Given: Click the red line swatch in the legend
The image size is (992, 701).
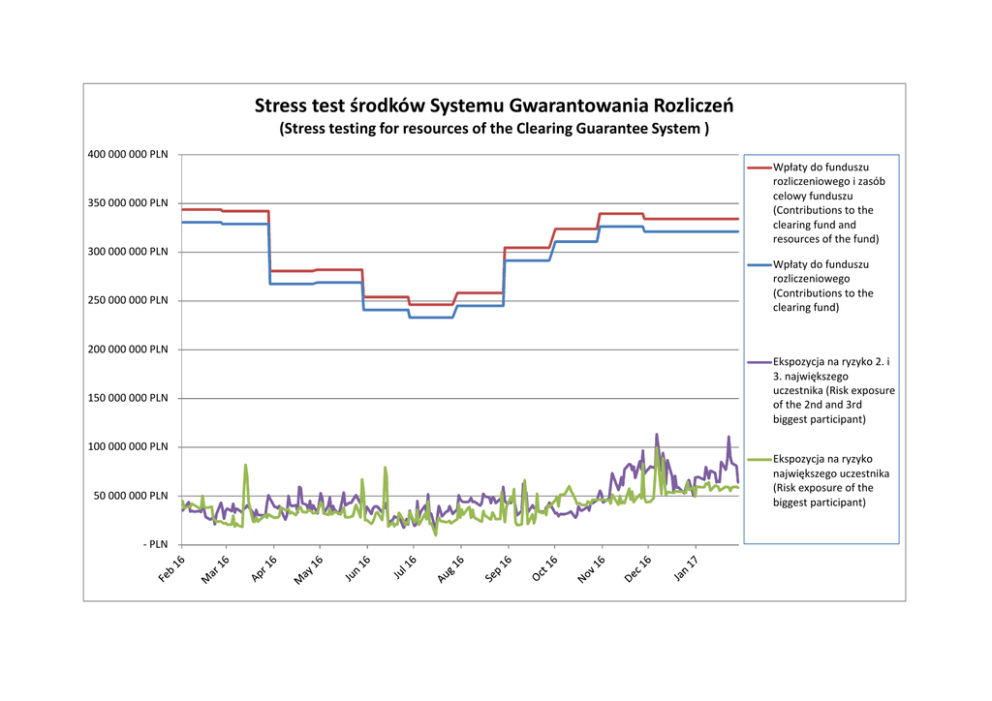Looking at the screenshot, I should [757, 168].
